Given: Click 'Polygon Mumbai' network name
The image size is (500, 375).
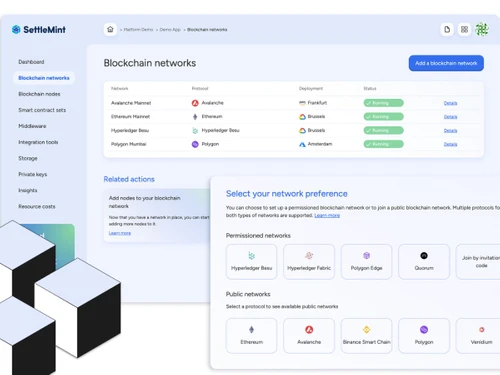Looking at the screenshot, I should coord(129,144).
